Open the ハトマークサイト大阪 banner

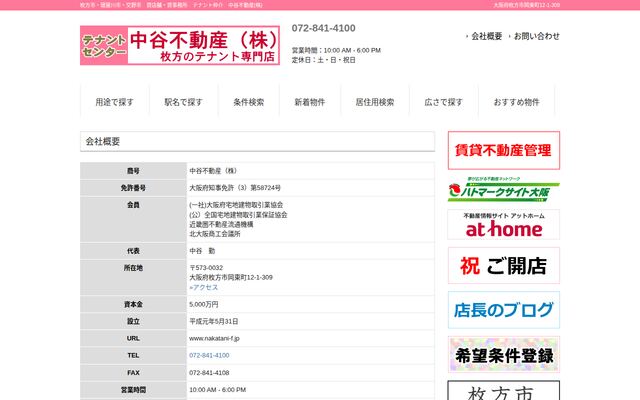[504, 189]
